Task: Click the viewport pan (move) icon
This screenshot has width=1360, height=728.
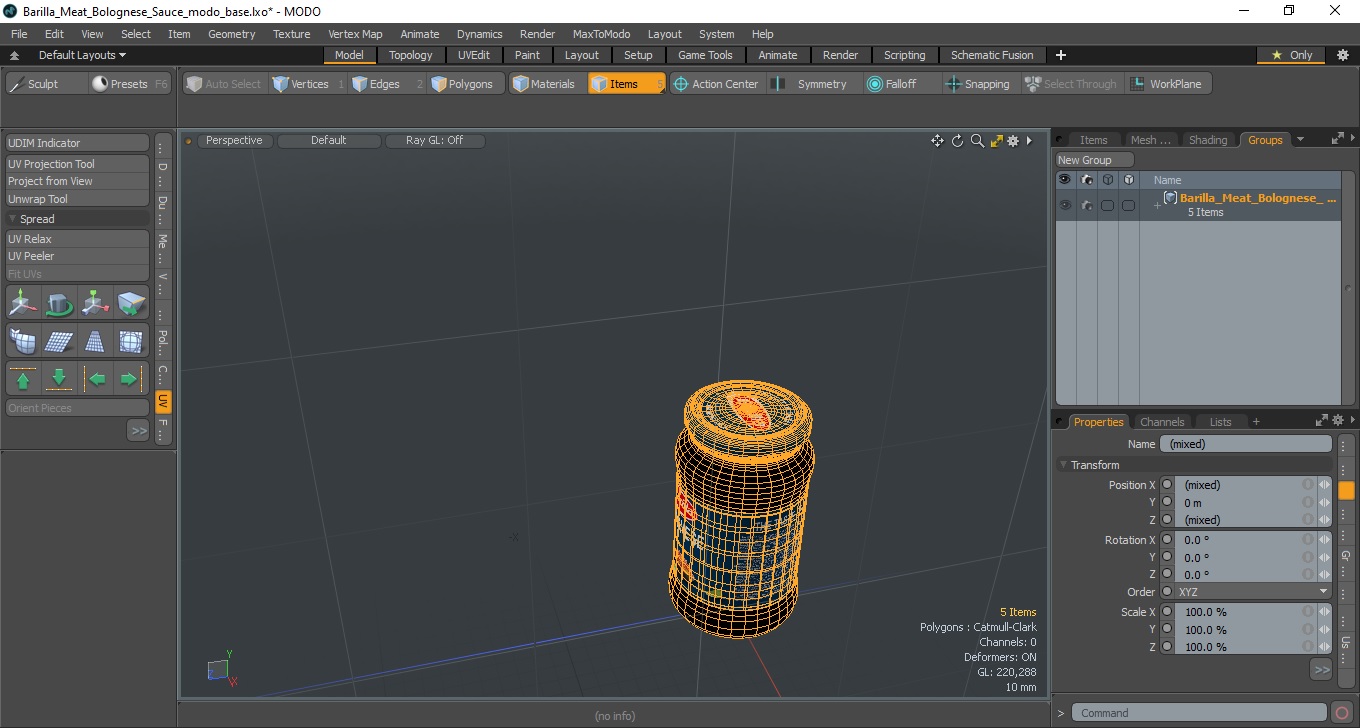Action: click(937, 141)
